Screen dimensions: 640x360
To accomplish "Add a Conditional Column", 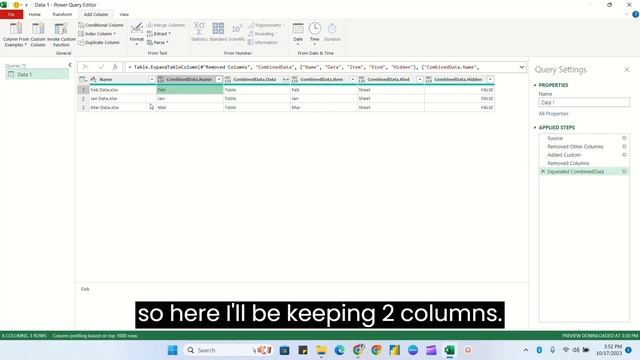I will click(x=100, y=25).
